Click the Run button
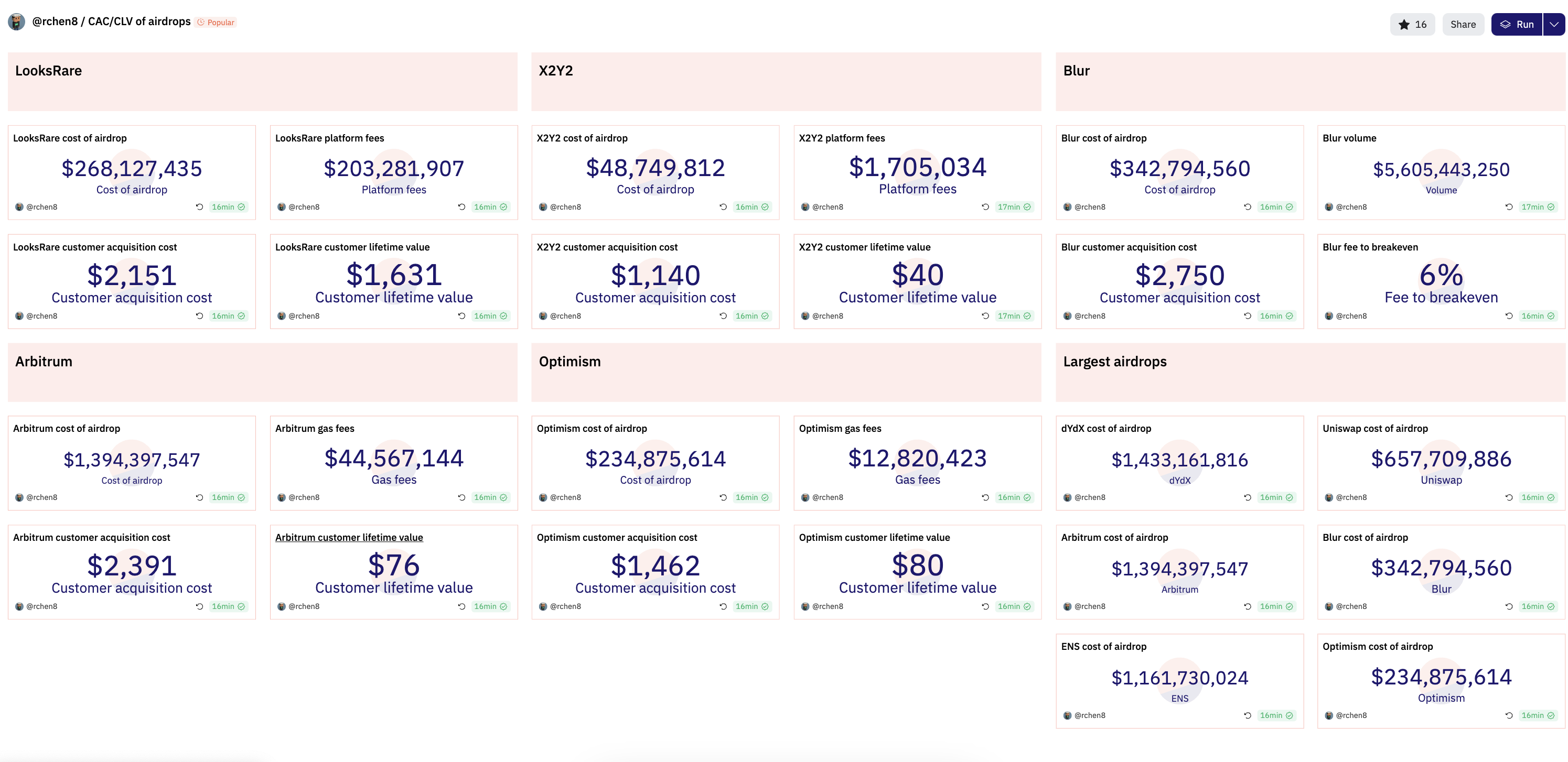The image size is (1568, 762). (1516, 24)
